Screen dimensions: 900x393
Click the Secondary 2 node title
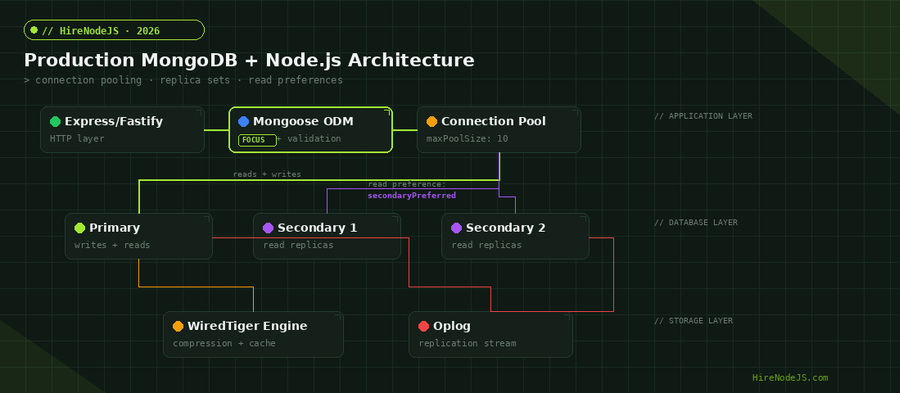pos(506,228)
